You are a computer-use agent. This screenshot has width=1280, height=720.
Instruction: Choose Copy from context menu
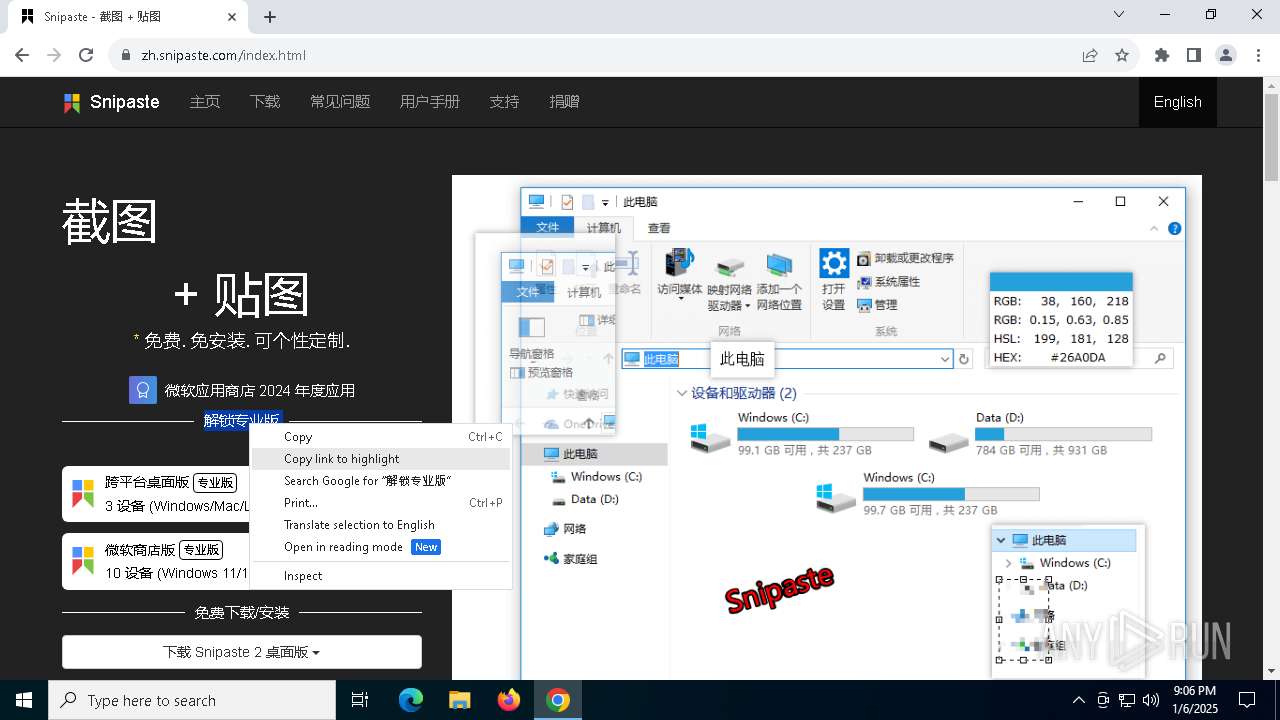tap(381, 436)
